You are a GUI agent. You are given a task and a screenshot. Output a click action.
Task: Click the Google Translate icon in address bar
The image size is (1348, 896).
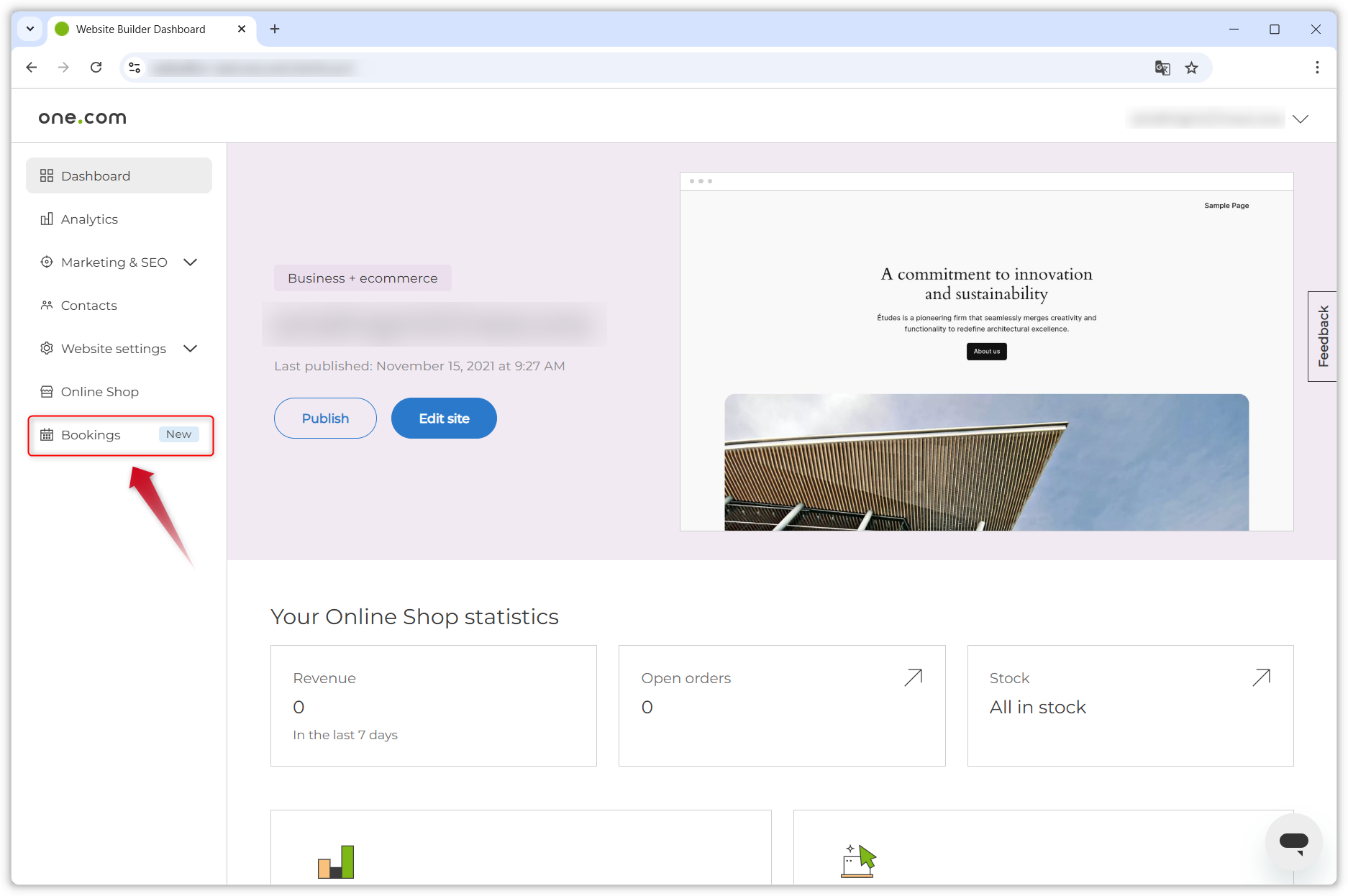tap(1162, 68)
